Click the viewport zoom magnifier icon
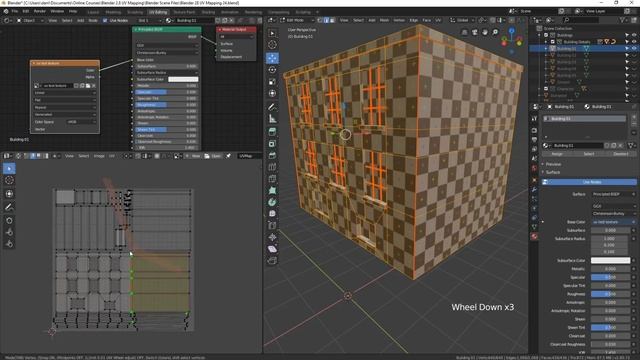Viewport: 640px width, 360px height. (x=495, y=32)
